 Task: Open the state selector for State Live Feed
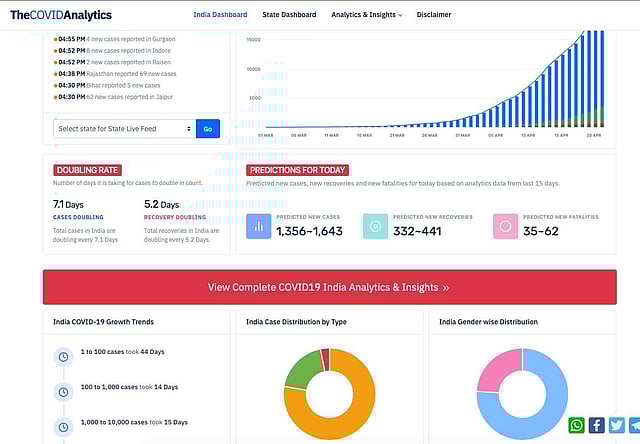(124, 128)
